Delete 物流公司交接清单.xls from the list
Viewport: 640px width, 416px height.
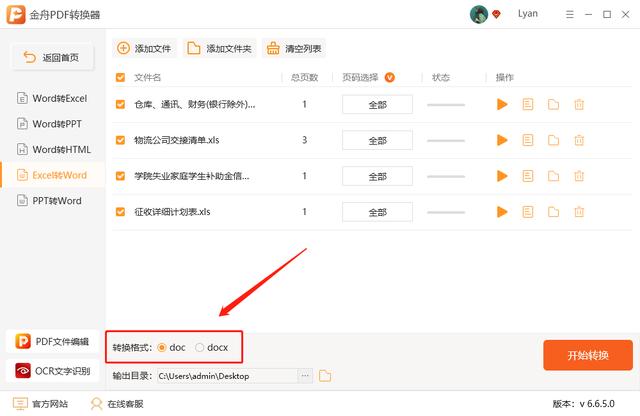click(579, 140)
